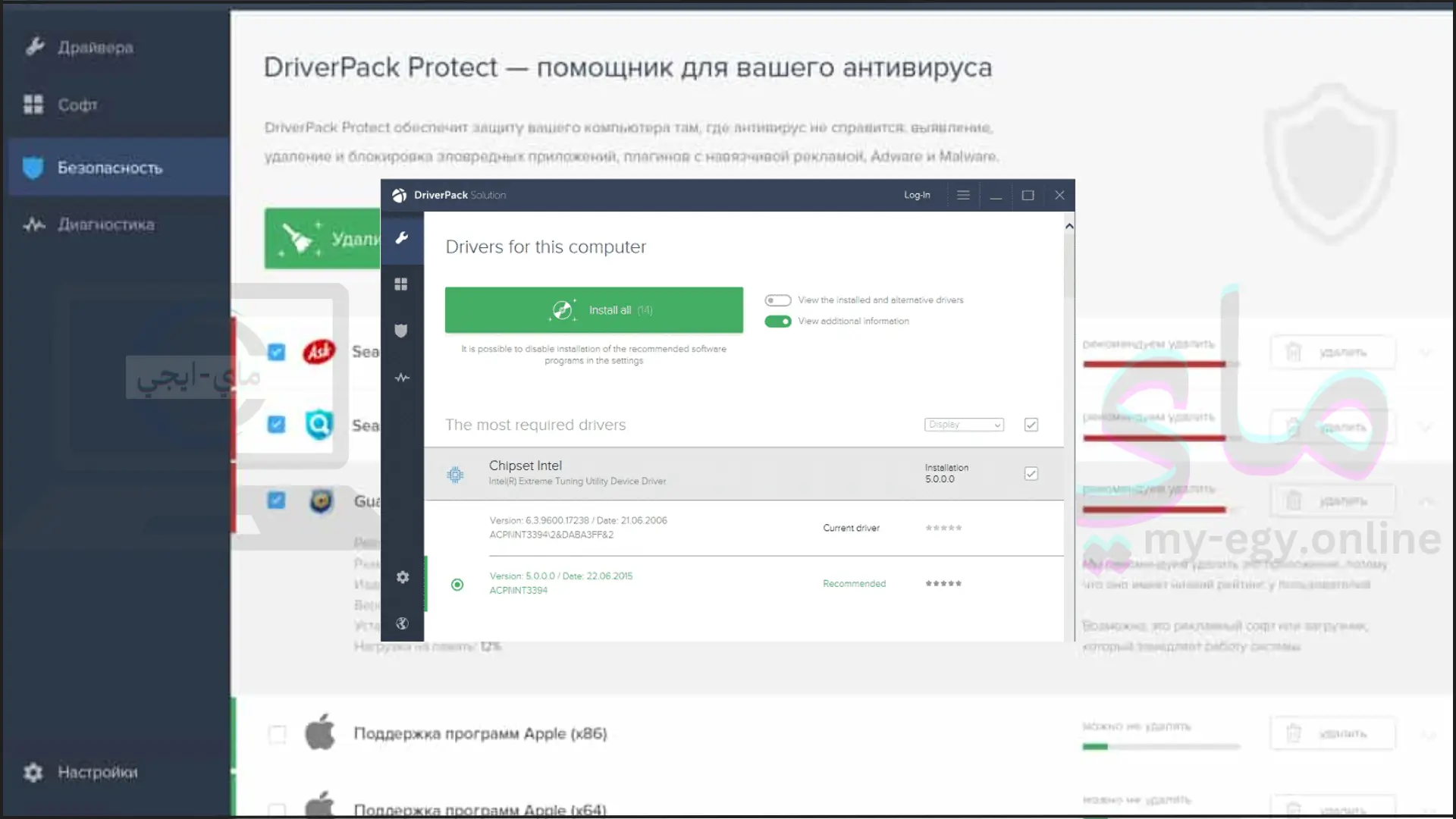This screenshot has width=1456, height=819.
Task: Click the green Удалить cleanup button in background
Action: (322, 238)
